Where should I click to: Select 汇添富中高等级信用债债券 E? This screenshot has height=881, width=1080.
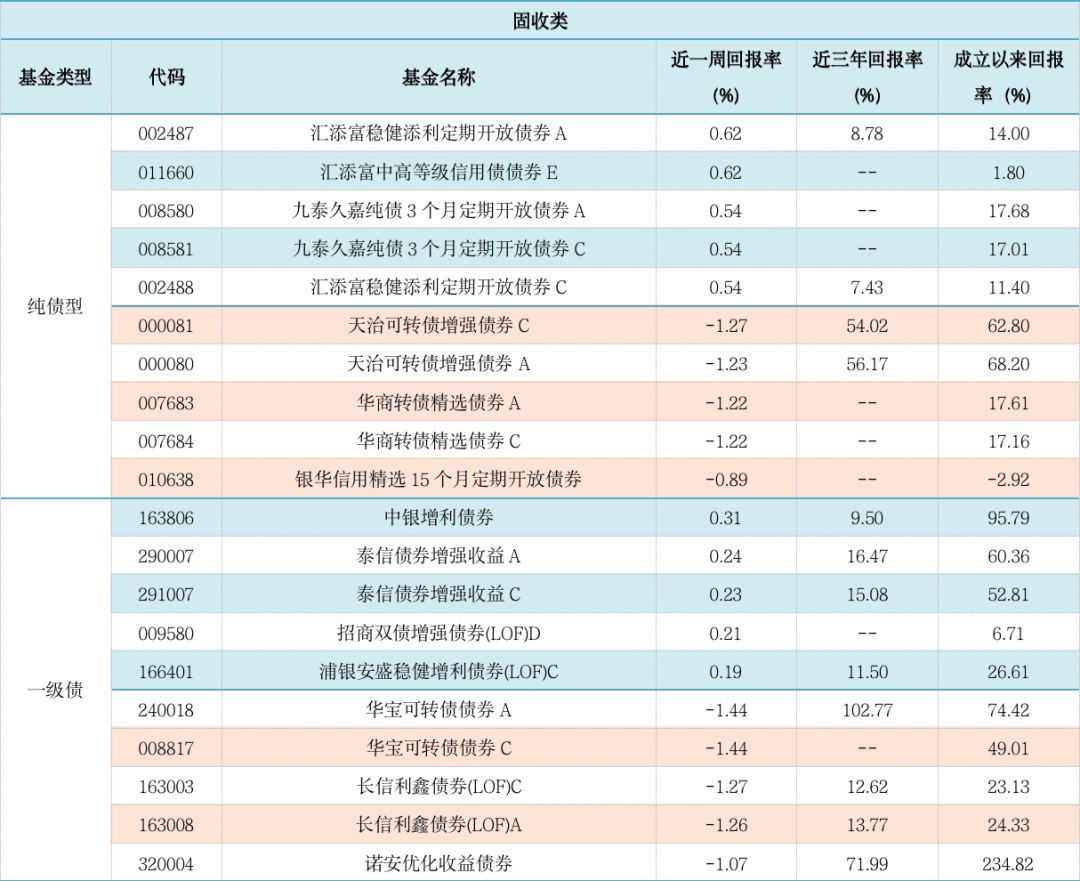click(439, 172)
